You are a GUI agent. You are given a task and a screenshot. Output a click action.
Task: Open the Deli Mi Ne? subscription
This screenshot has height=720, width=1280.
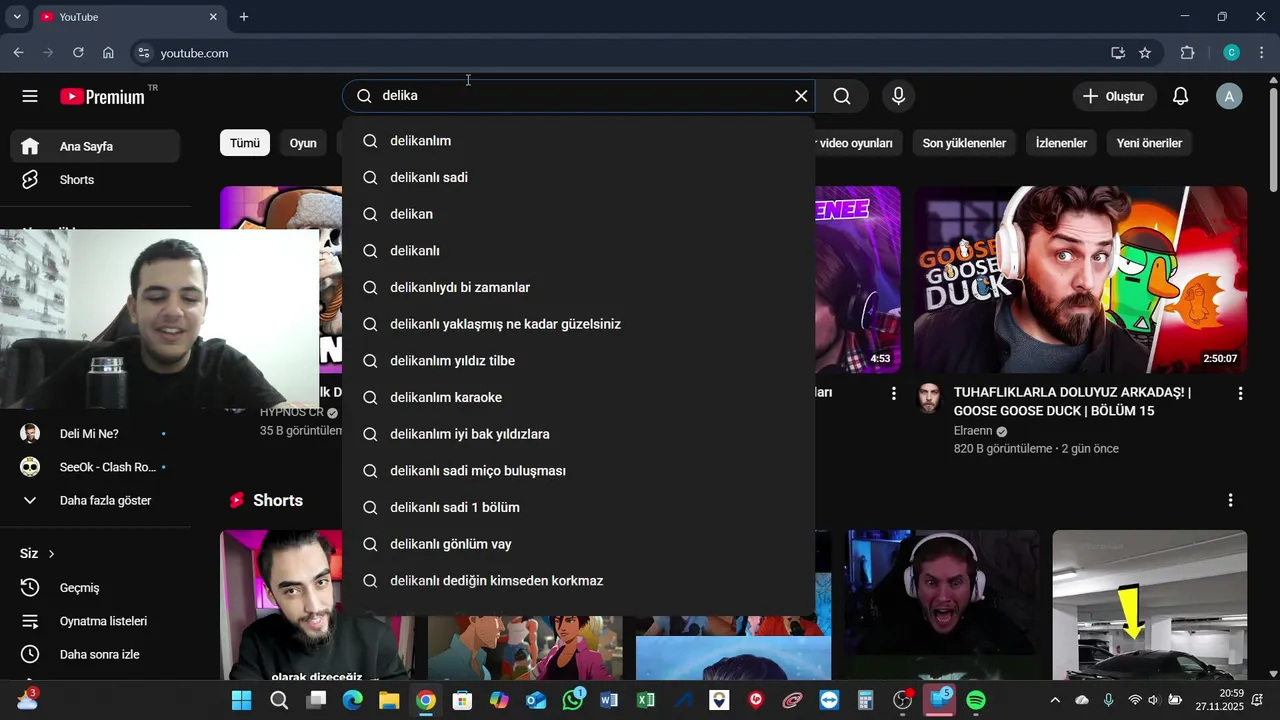96,433
